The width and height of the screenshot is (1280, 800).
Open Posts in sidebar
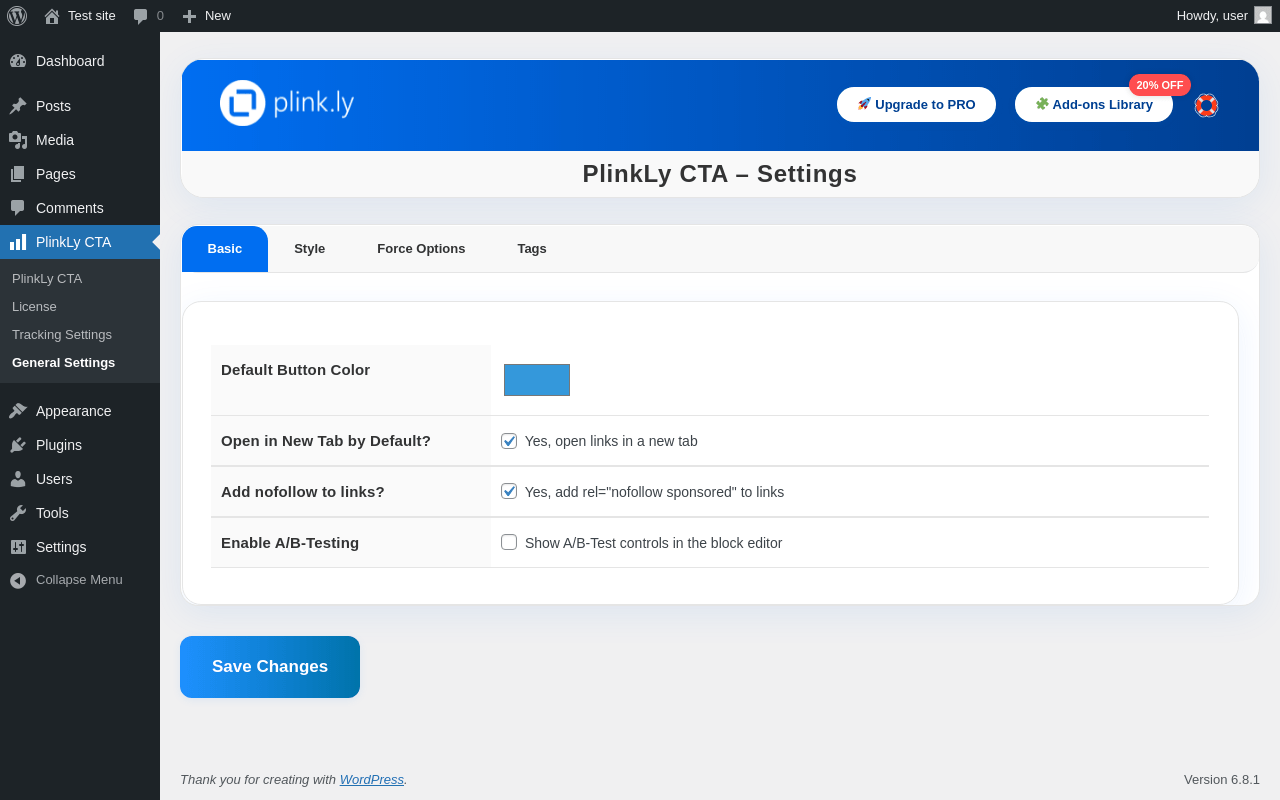click(x=80, y=106)
